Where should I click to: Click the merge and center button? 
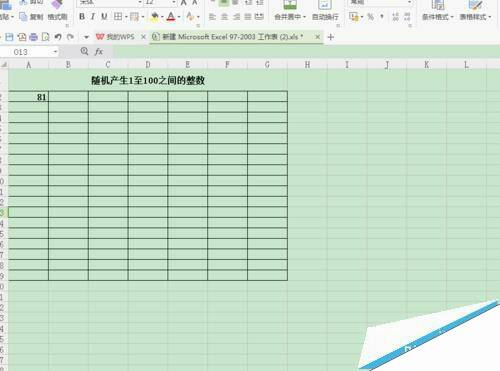point(290,11)
